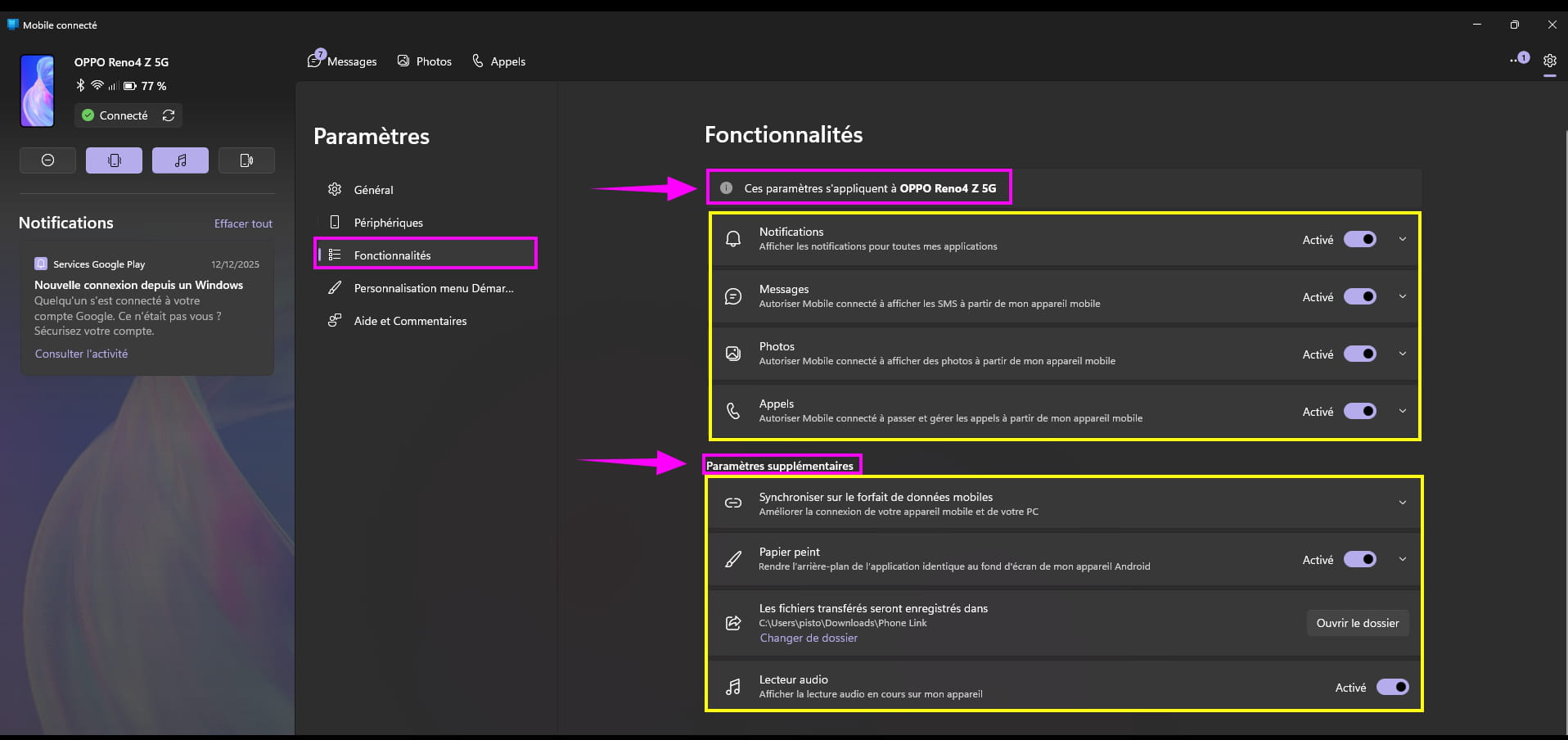1568x740 pixels.
Task: Click the Changer de dossier link
Action: [x=809, y=638]
